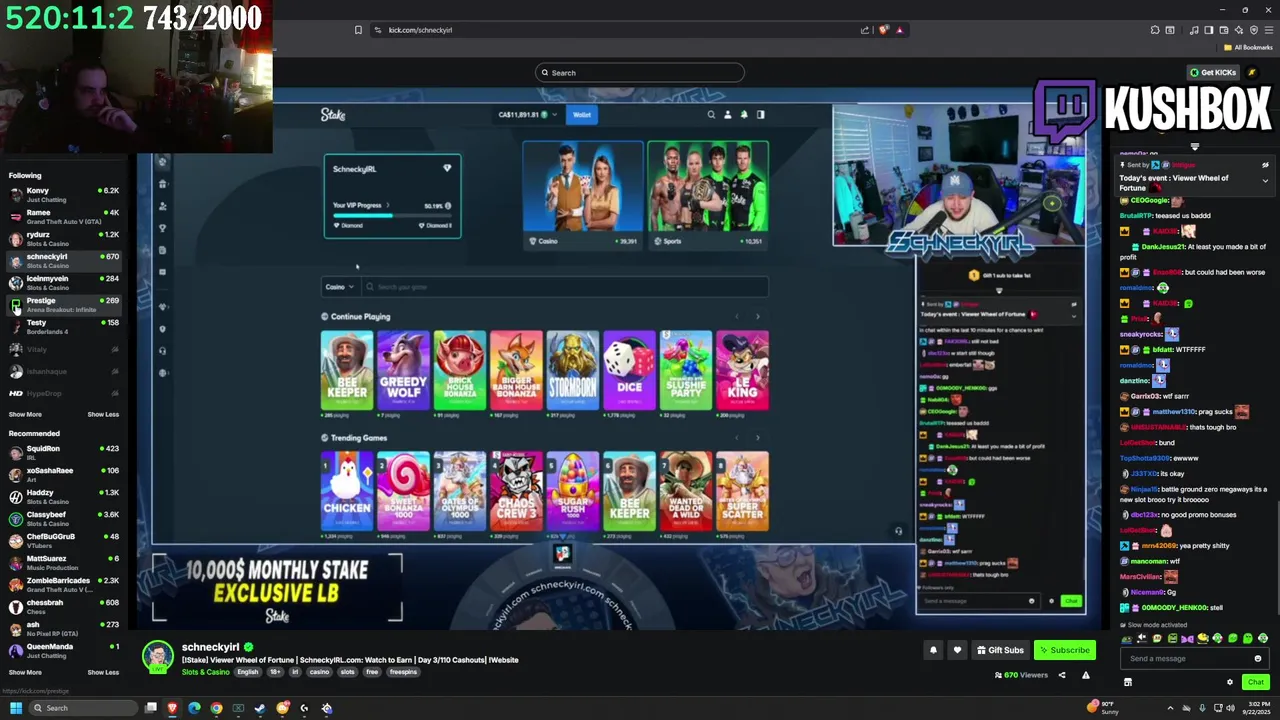This screenshot has width=1280, height=720.
Task: Click the search magnifier in Stake header
Action: tap(711, 115)
